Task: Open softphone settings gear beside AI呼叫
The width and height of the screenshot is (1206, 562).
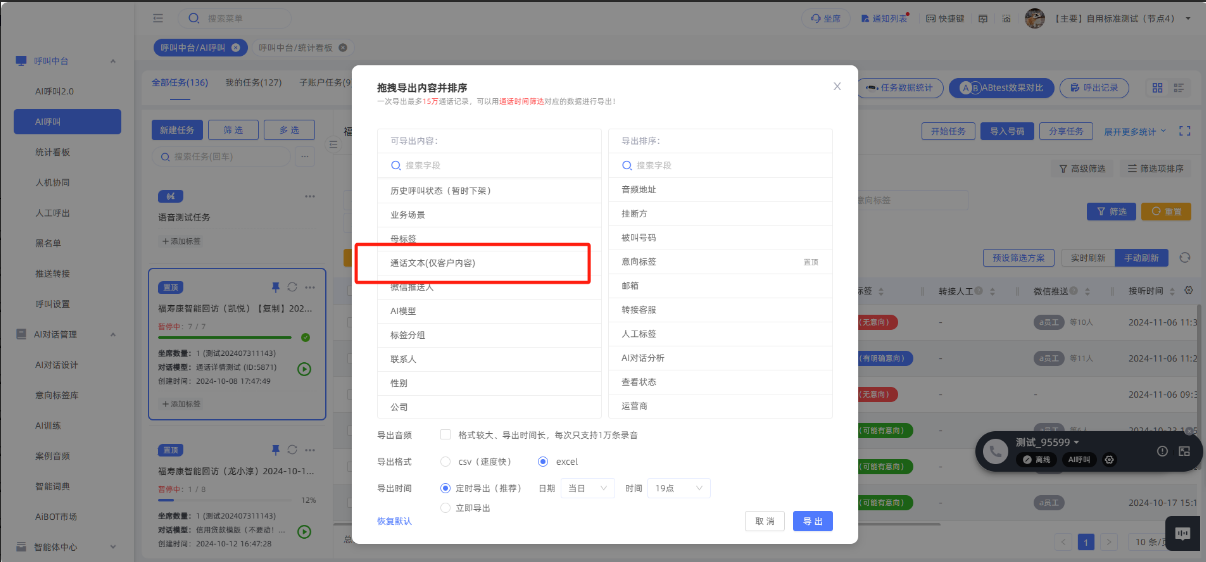Action: coord(1109,459)
